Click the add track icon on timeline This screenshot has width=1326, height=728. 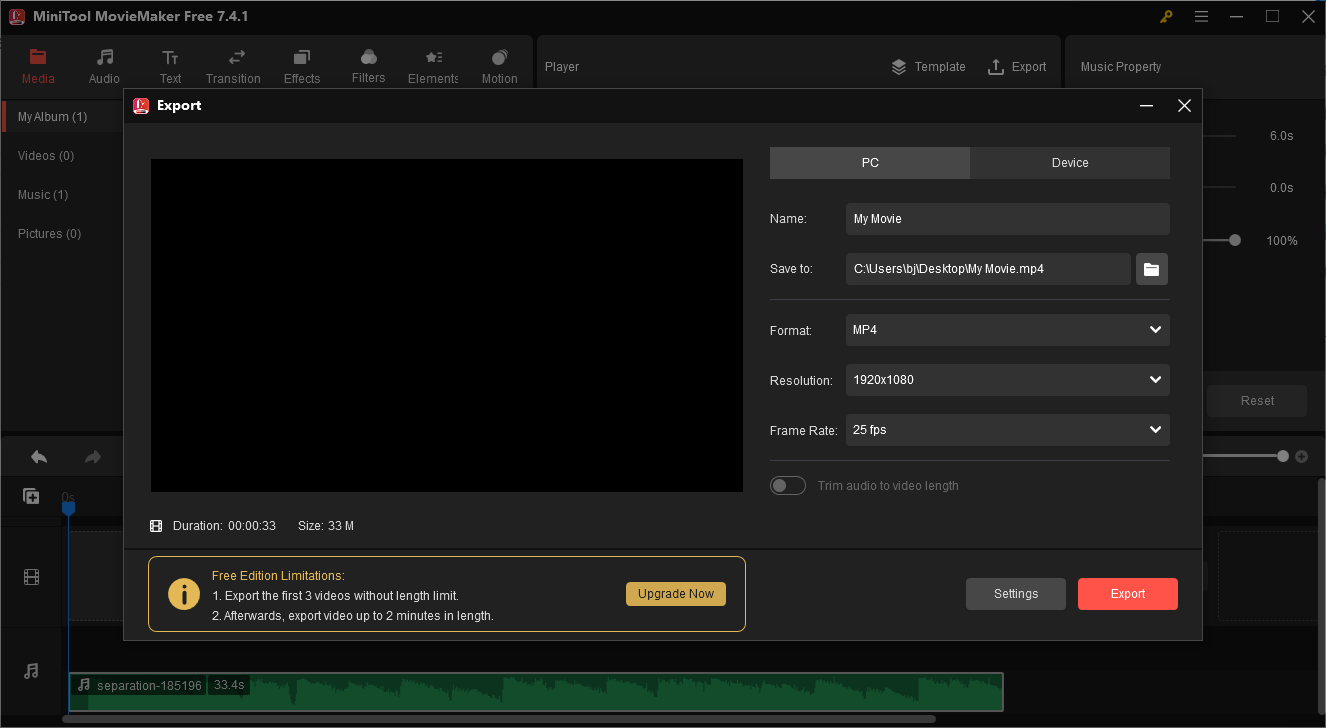pyautogui.click(x=31, y=496)
